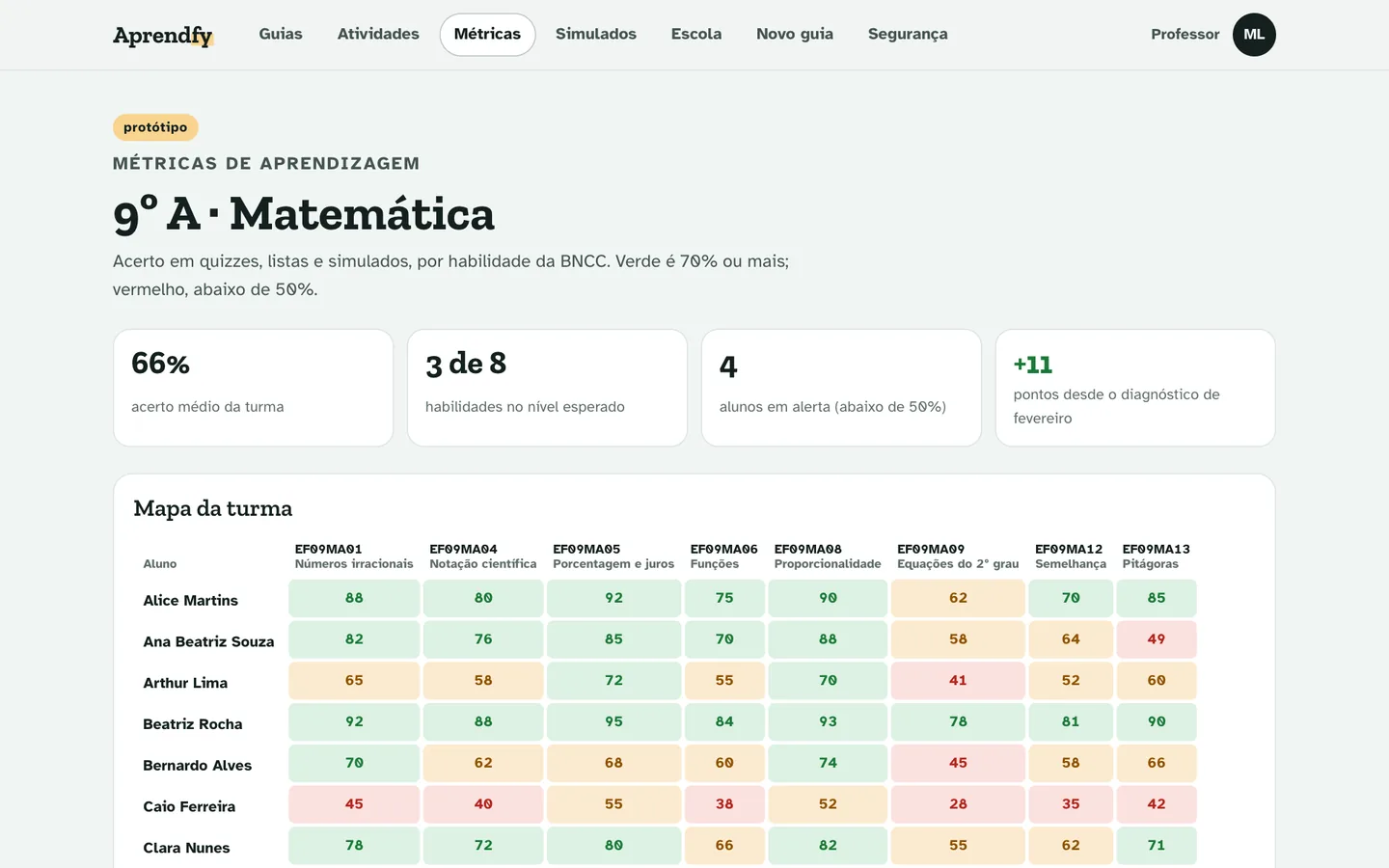Select the Métricas tab
Image resolution: width=1389 pixels, height=868 pixels.
[x=487, y=35]
